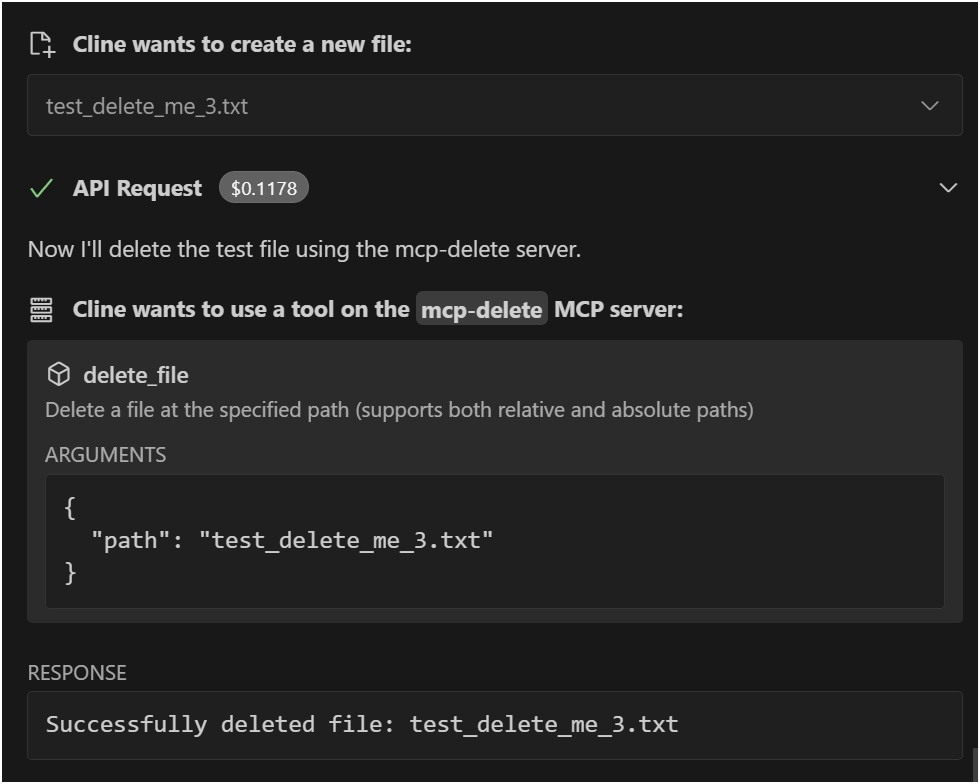Click the file icon on the create file row
Viewport: 980px width, 784px height.
[41, 44]
